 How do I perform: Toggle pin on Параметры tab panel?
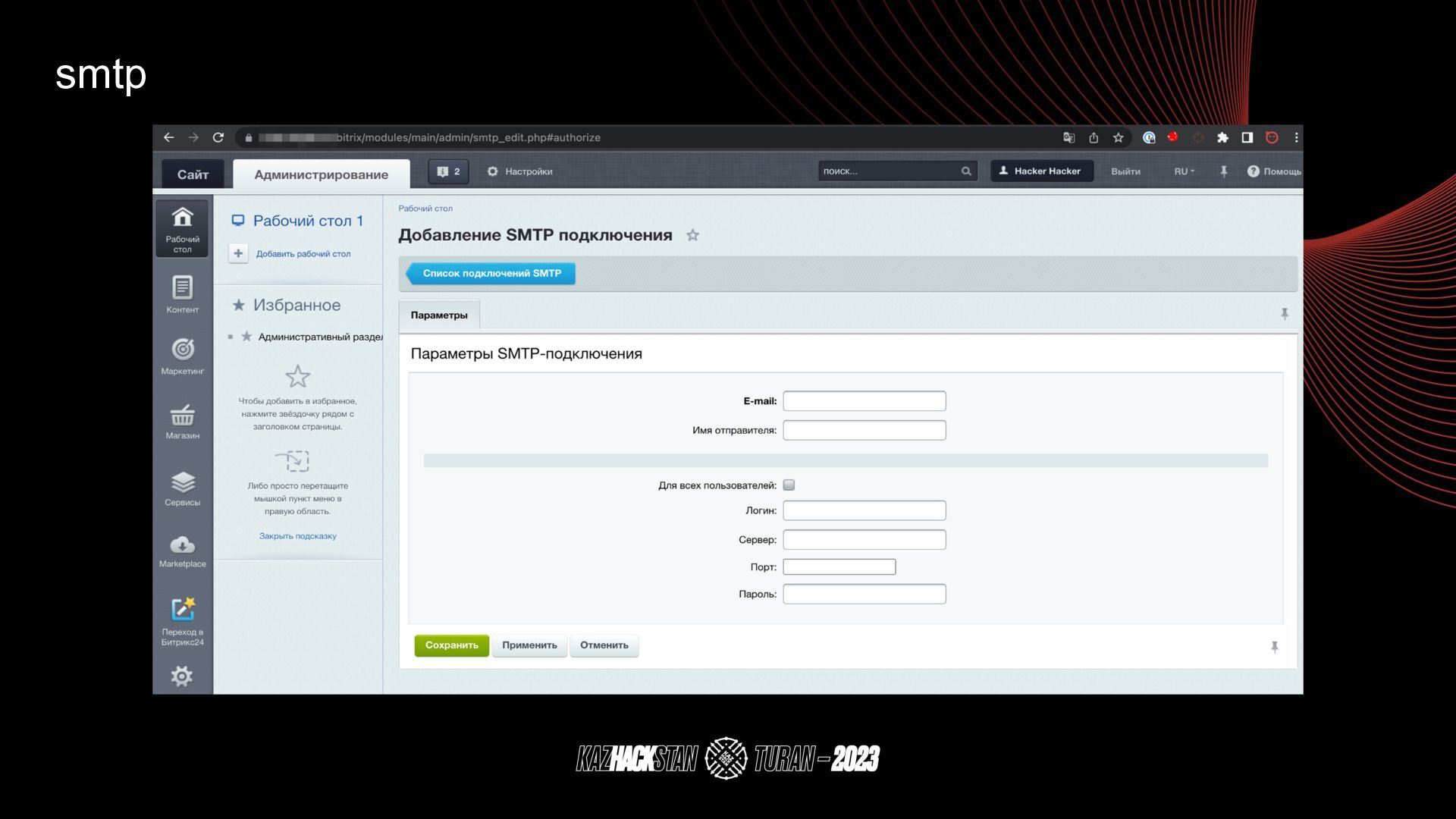1284,314
